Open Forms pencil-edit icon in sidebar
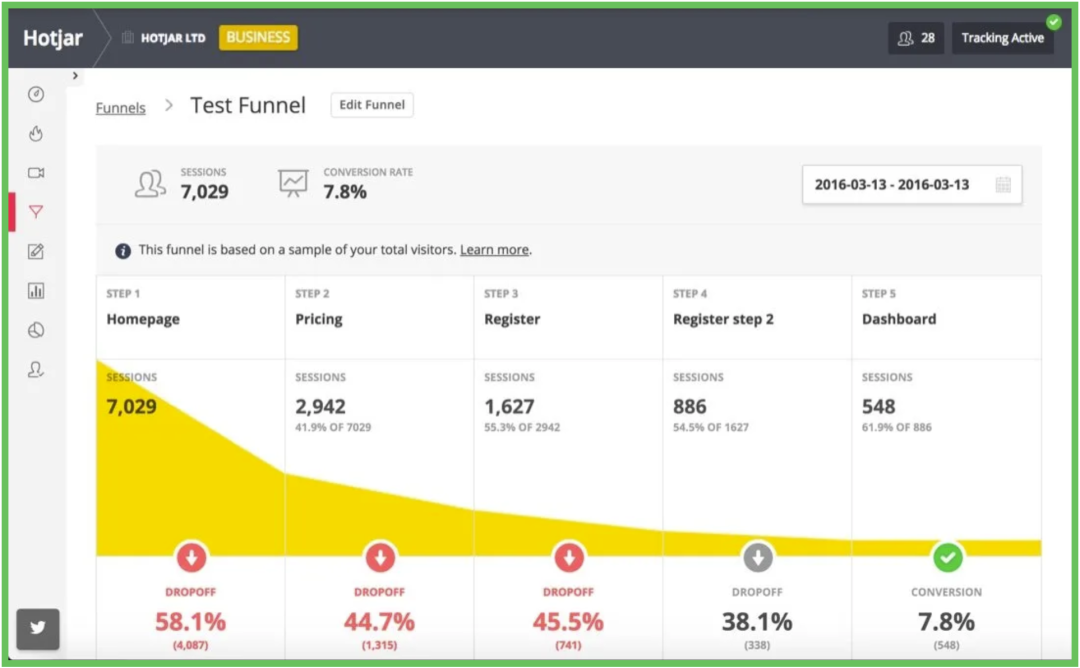Screen dimensions: 1080x668 point(36,252)
